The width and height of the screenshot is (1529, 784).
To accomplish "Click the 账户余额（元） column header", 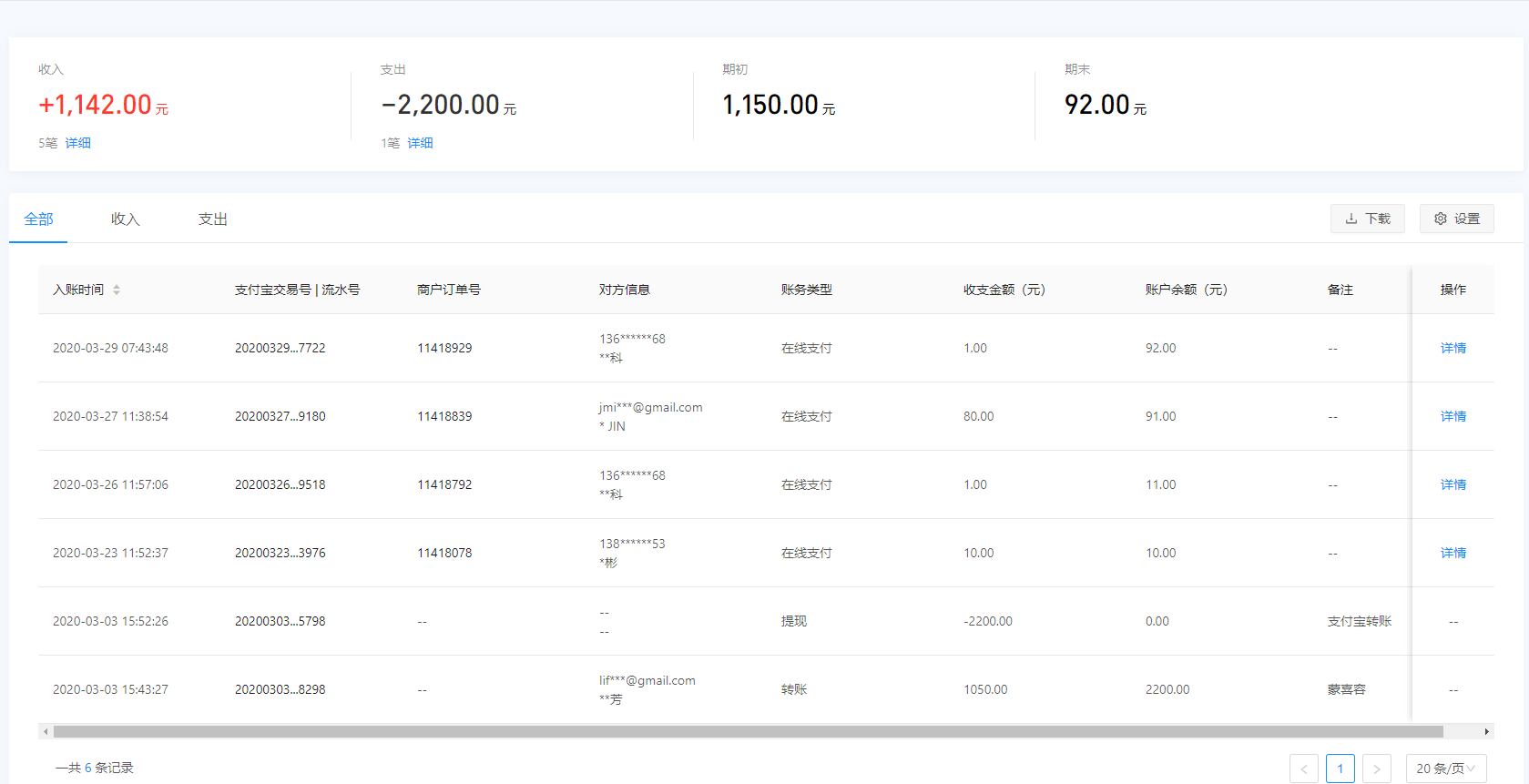I will click(1187, 290).
